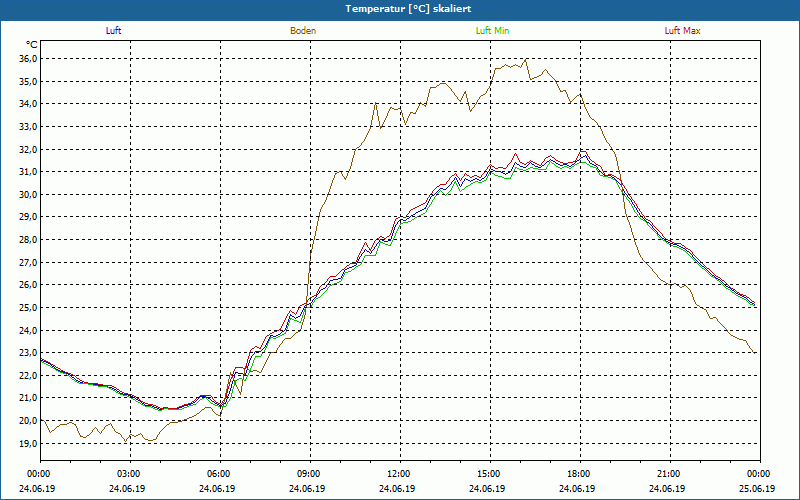Click the 15:00 time axis label

(488, 474)
